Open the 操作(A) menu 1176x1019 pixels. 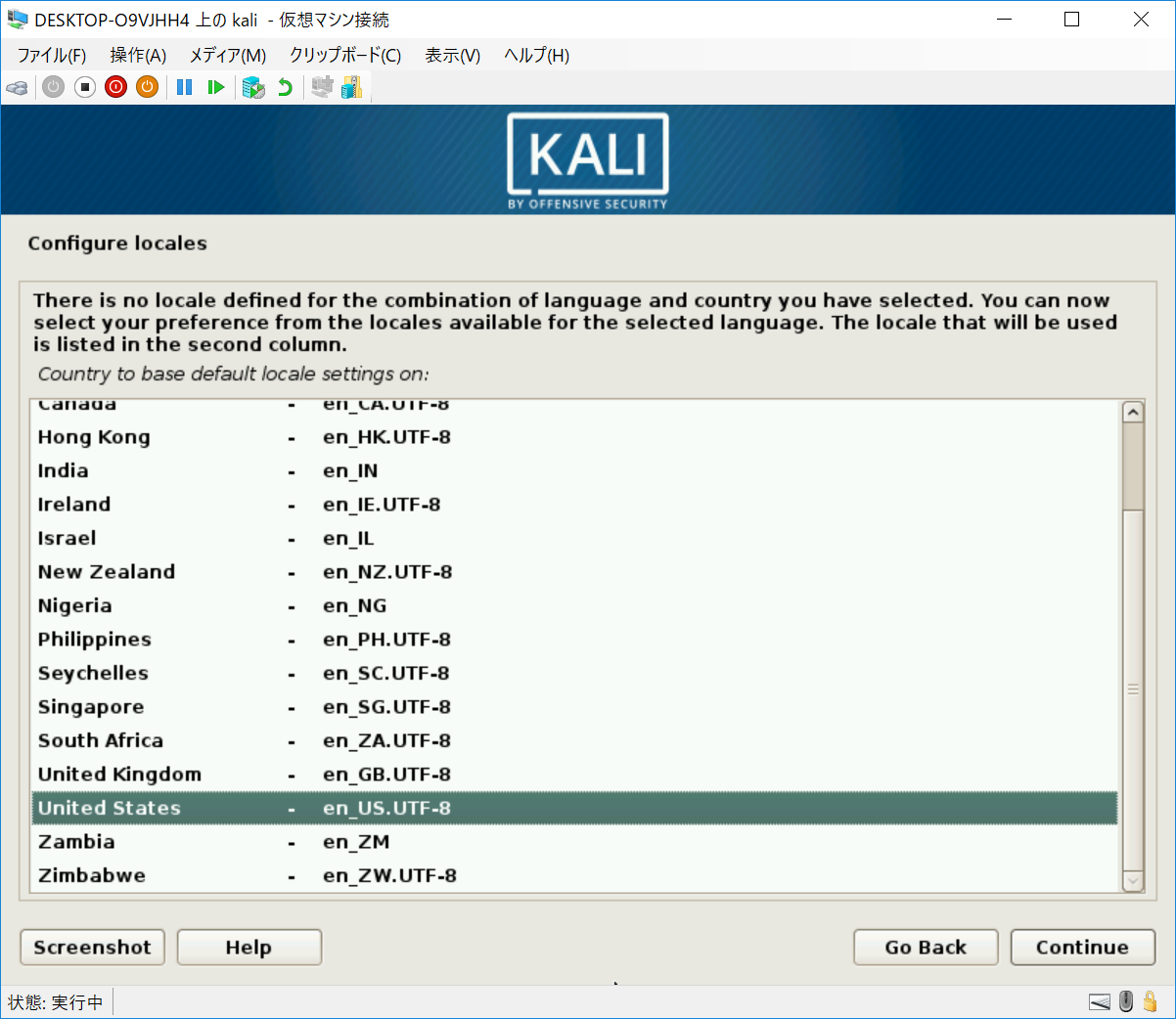click(x=138, y=56)
